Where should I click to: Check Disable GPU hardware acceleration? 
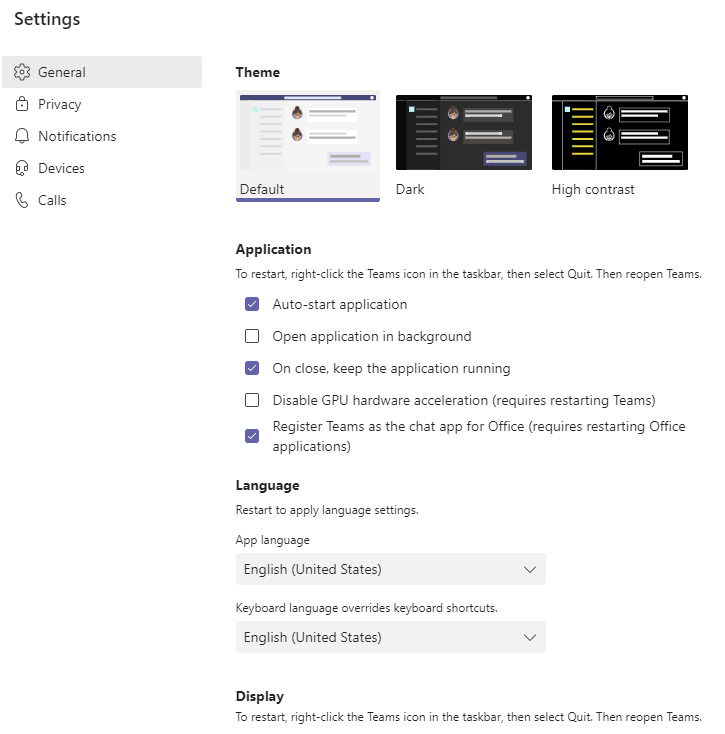(252, 400)
